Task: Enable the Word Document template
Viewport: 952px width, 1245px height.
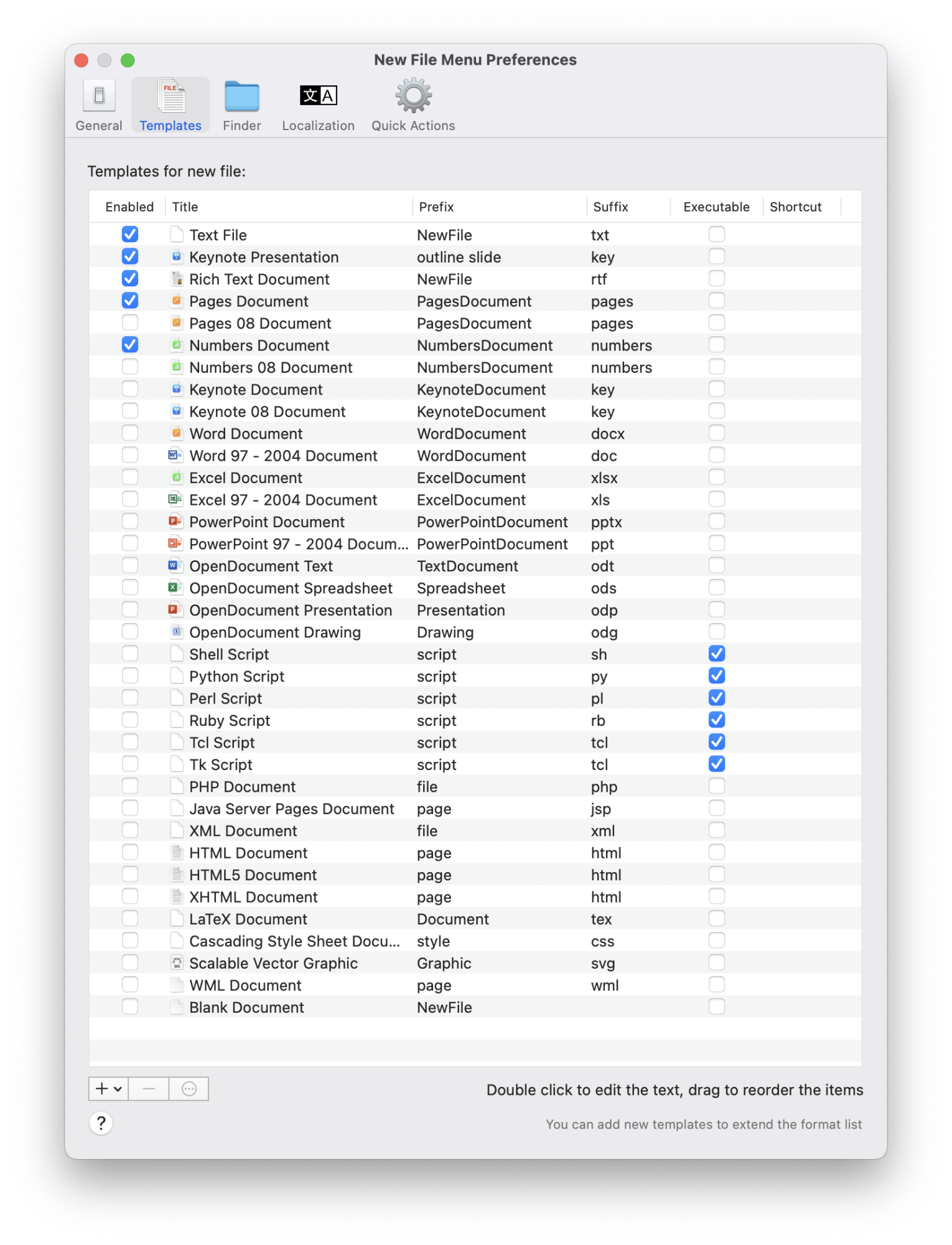Action: 129,432
